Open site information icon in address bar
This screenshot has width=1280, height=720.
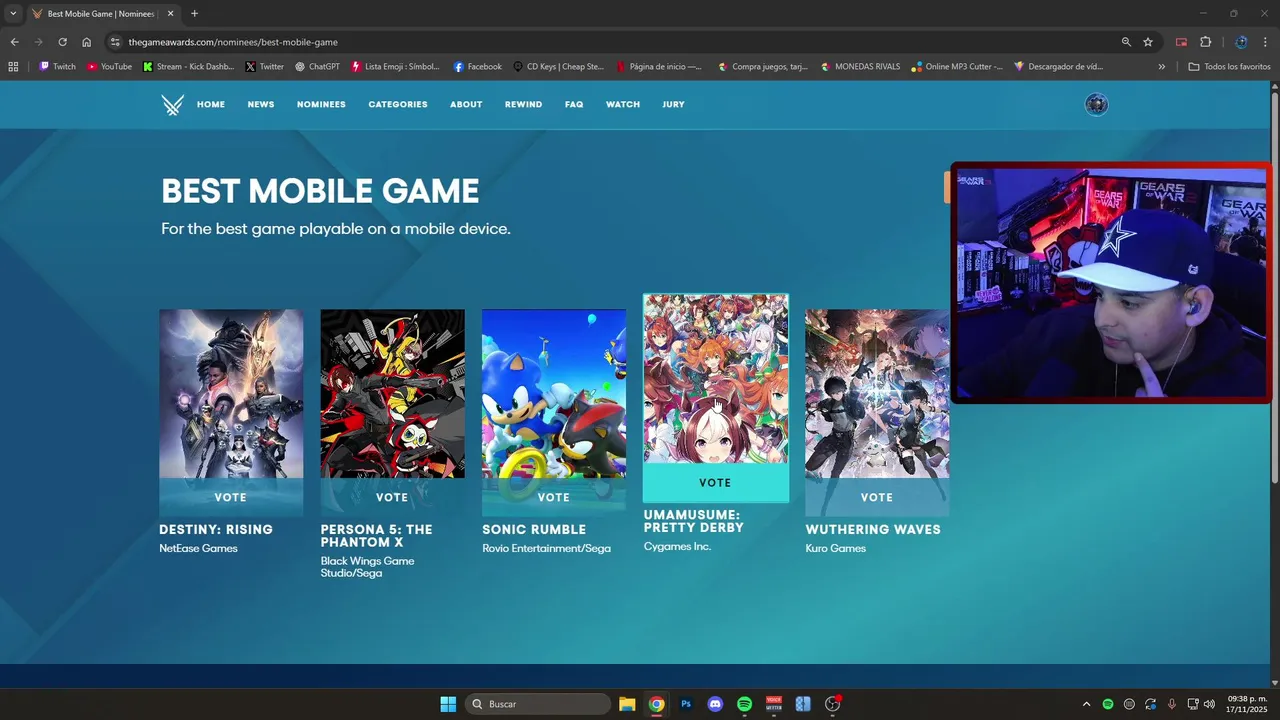115,42
